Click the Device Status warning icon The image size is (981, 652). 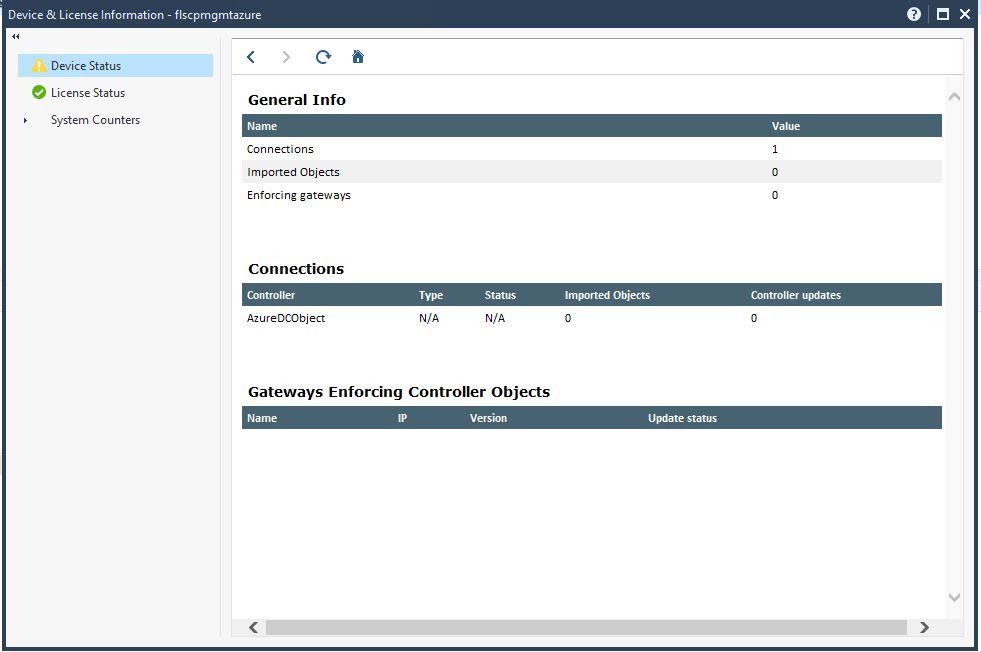point(37,65)
